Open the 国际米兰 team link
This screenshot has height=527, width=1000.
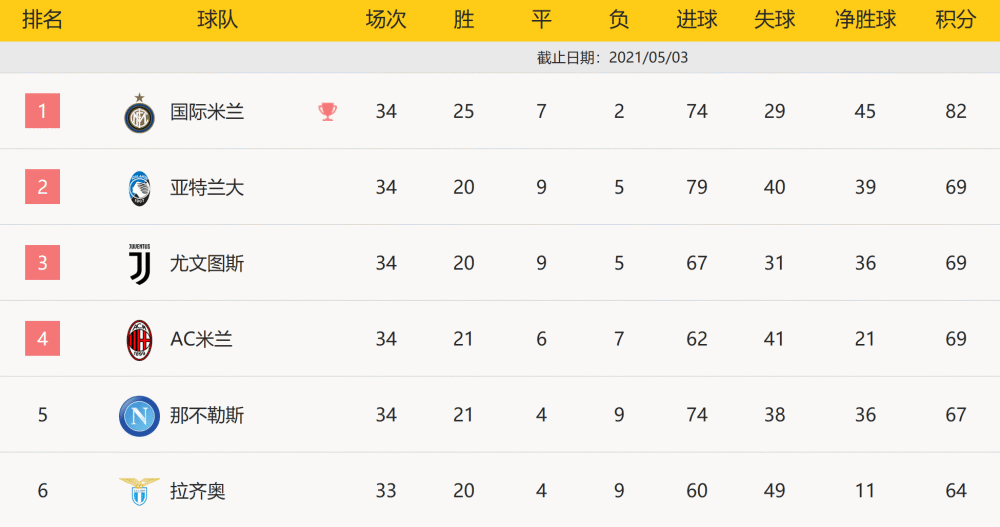coord(207,112)
